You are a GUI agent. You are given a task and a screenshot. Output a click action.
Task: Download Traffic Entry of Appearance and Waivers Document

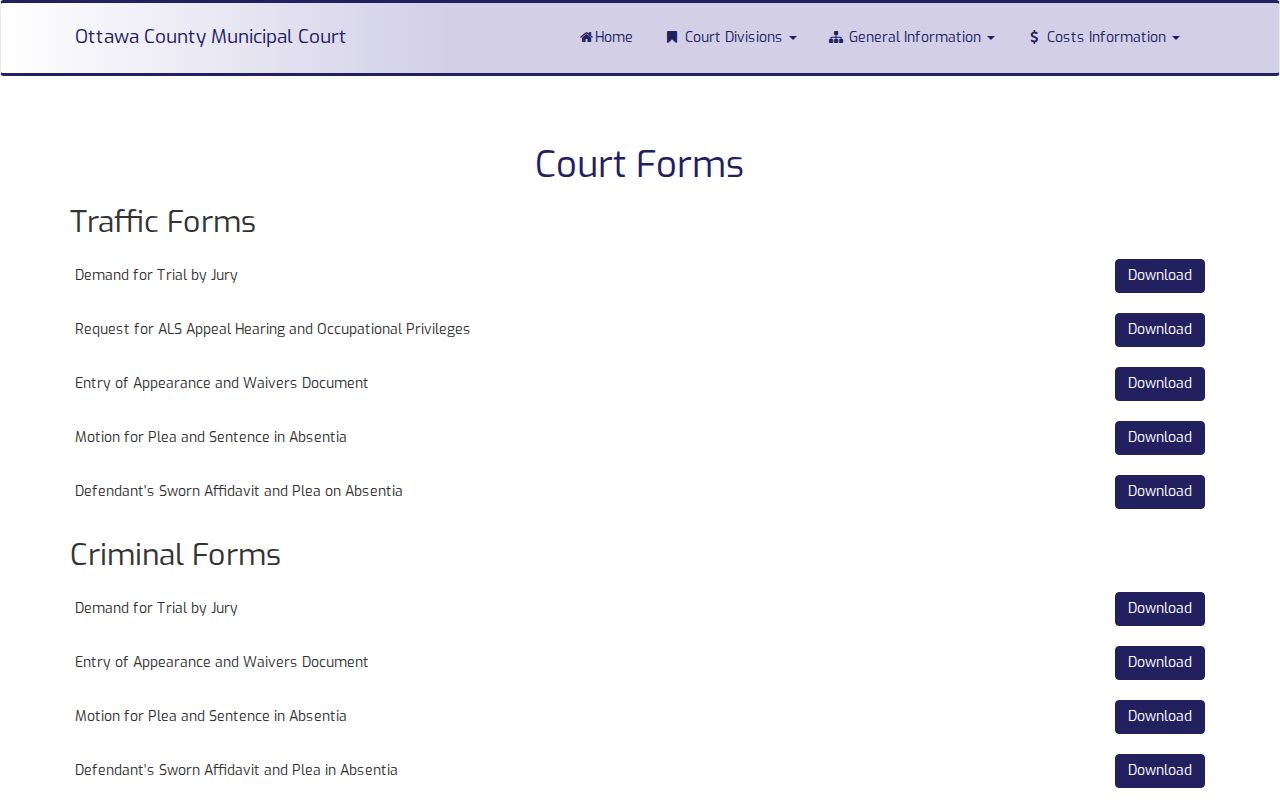1160,384
